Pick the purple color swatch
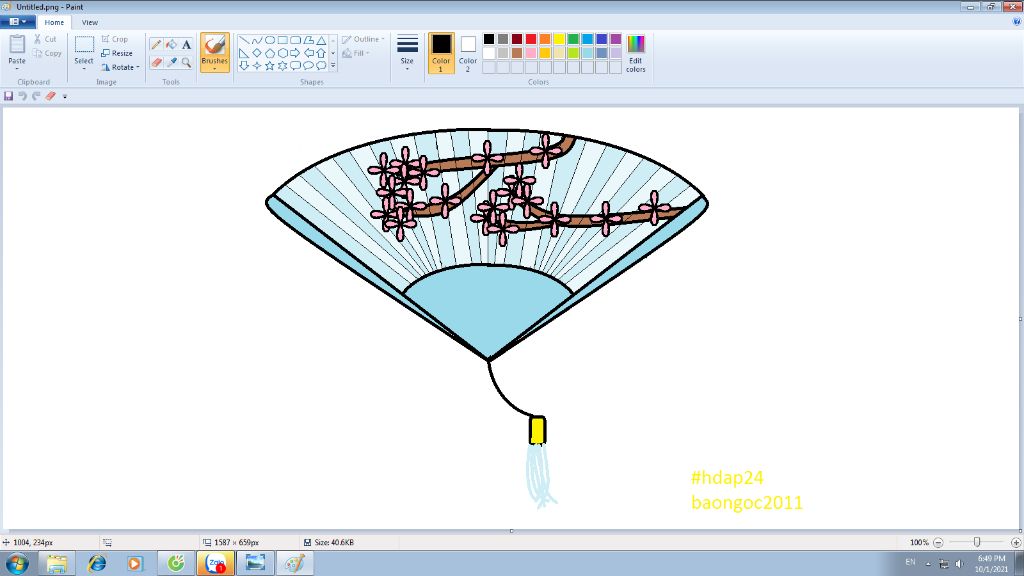Screen dimensions: 1024x576 pyautogui.click(x=616, y=39)
